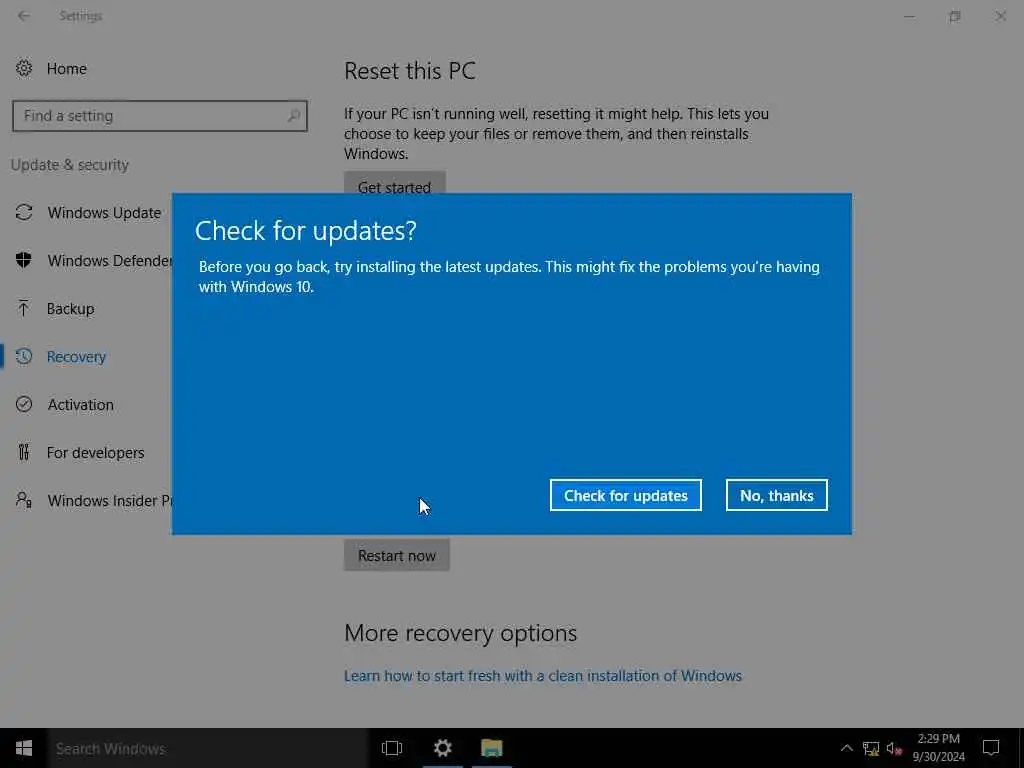The height and width of the screenshot is (768, 1024).
Task: Show hidden system tray icons
Action: tap(846, 748)
